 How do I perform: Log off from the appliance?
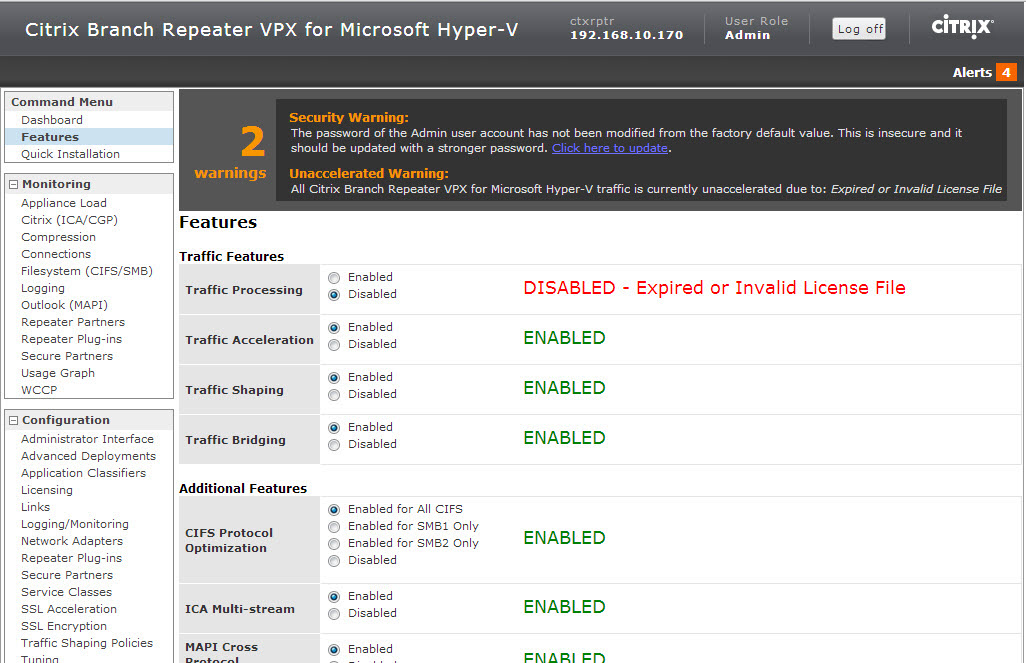click(859, 29)
